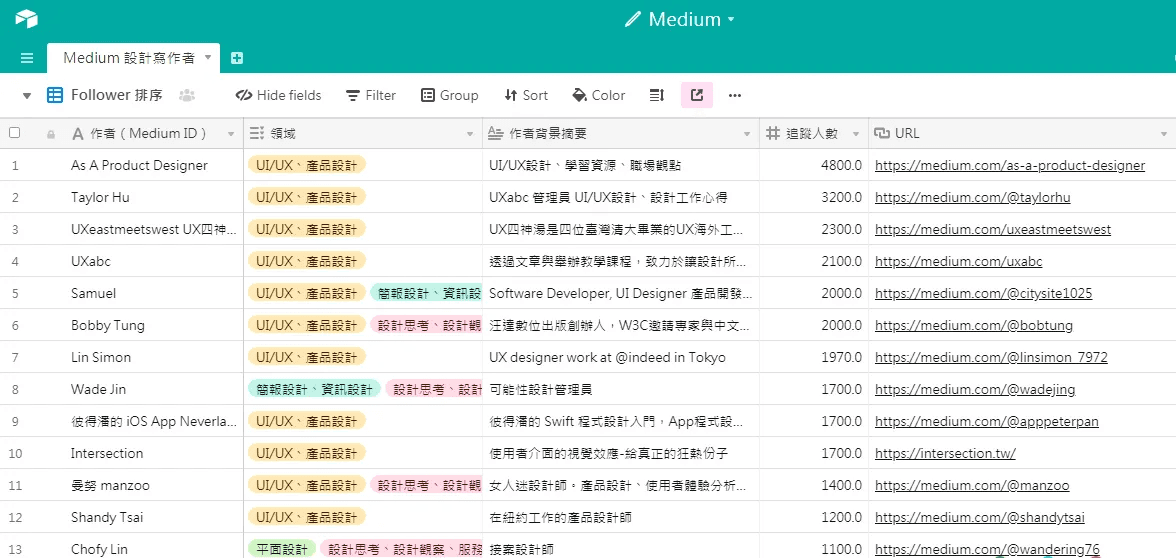This screenshot has width=1176, height=558.
Task: Open the uxeastmeetswest Medium link
Action: point(993,230)
